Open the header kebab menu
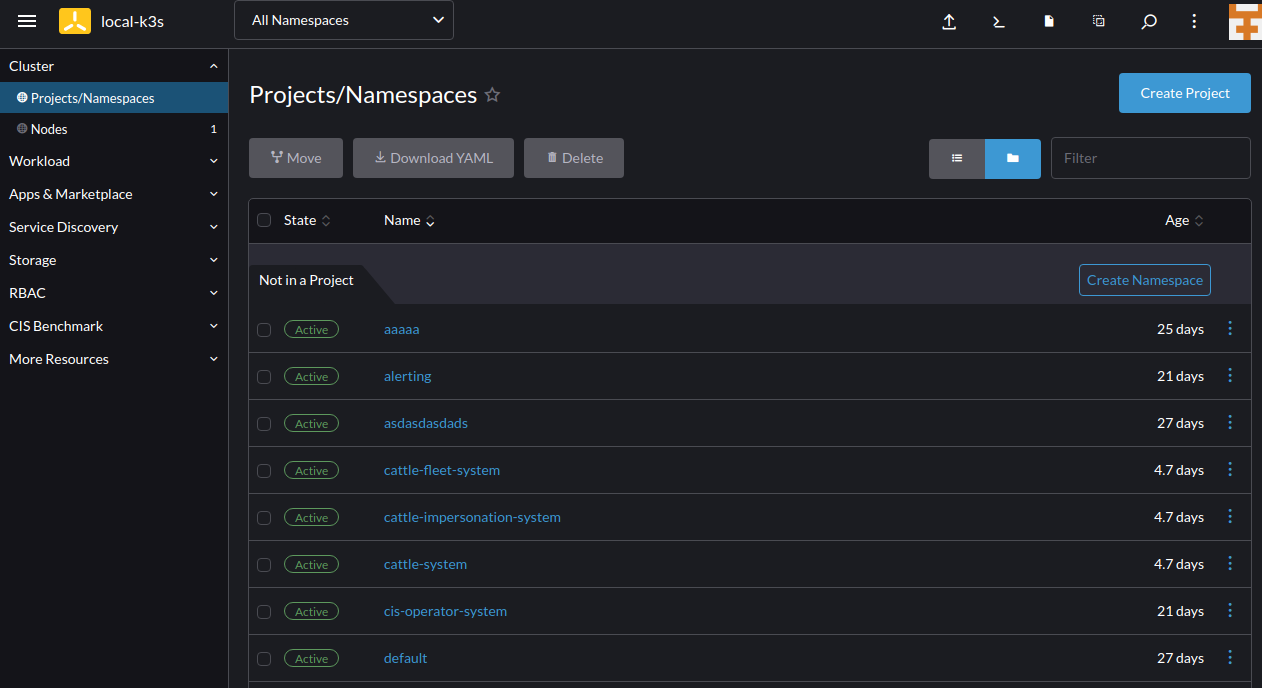The height and width of the screenshot is (688, 1262). 1194,21
